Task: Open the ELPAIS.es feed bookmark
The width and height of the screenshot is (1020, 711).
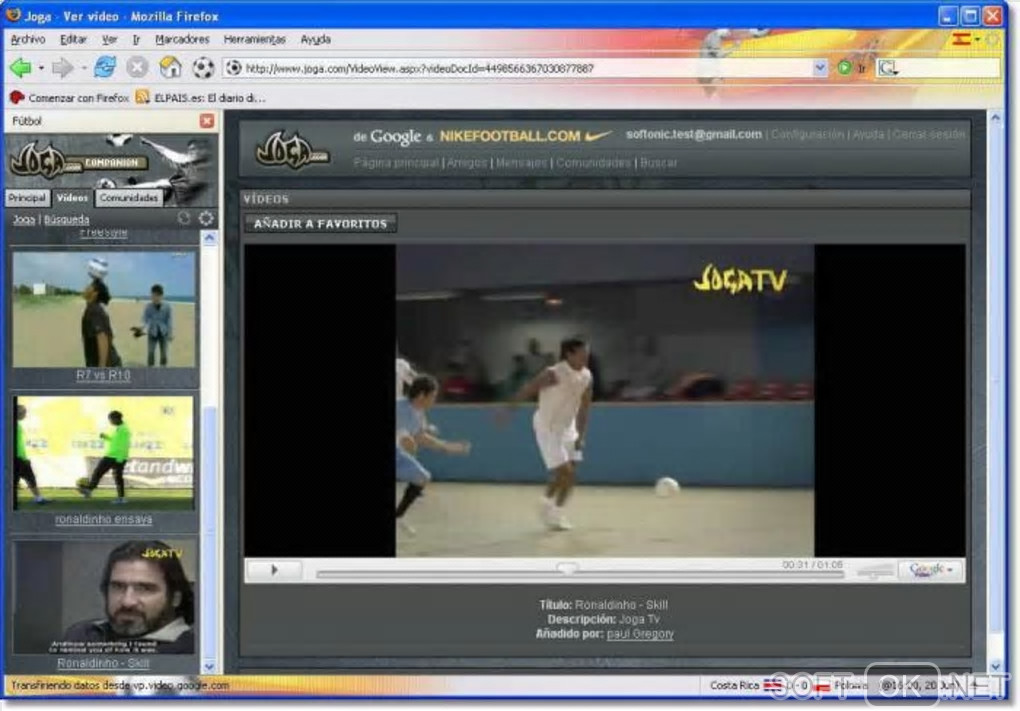Action: [200, 98]
